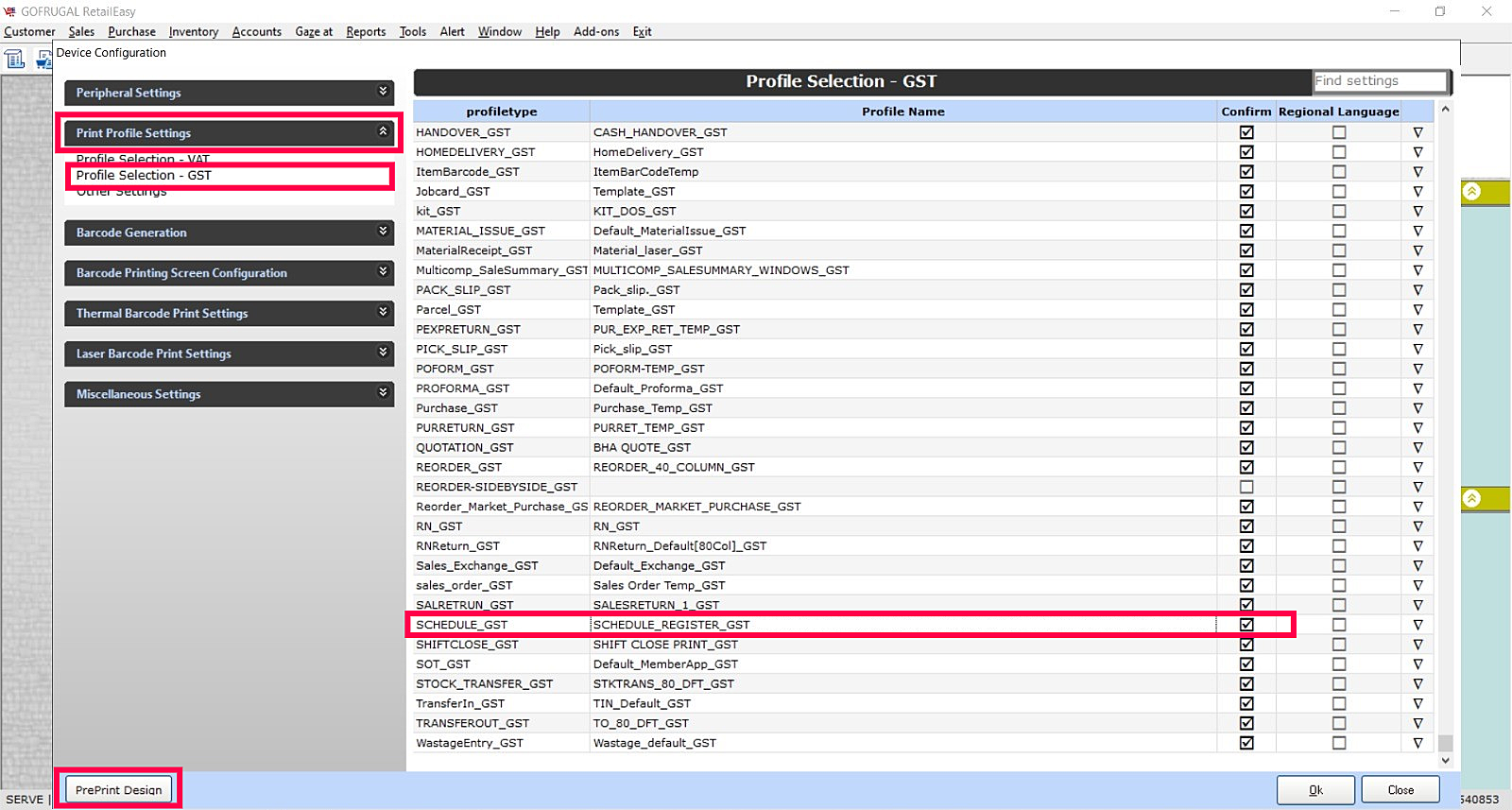Viewport: 1512px width, 810px height.
Task: Expand the Miscellaneous Settings section
Action: [230, 394]
